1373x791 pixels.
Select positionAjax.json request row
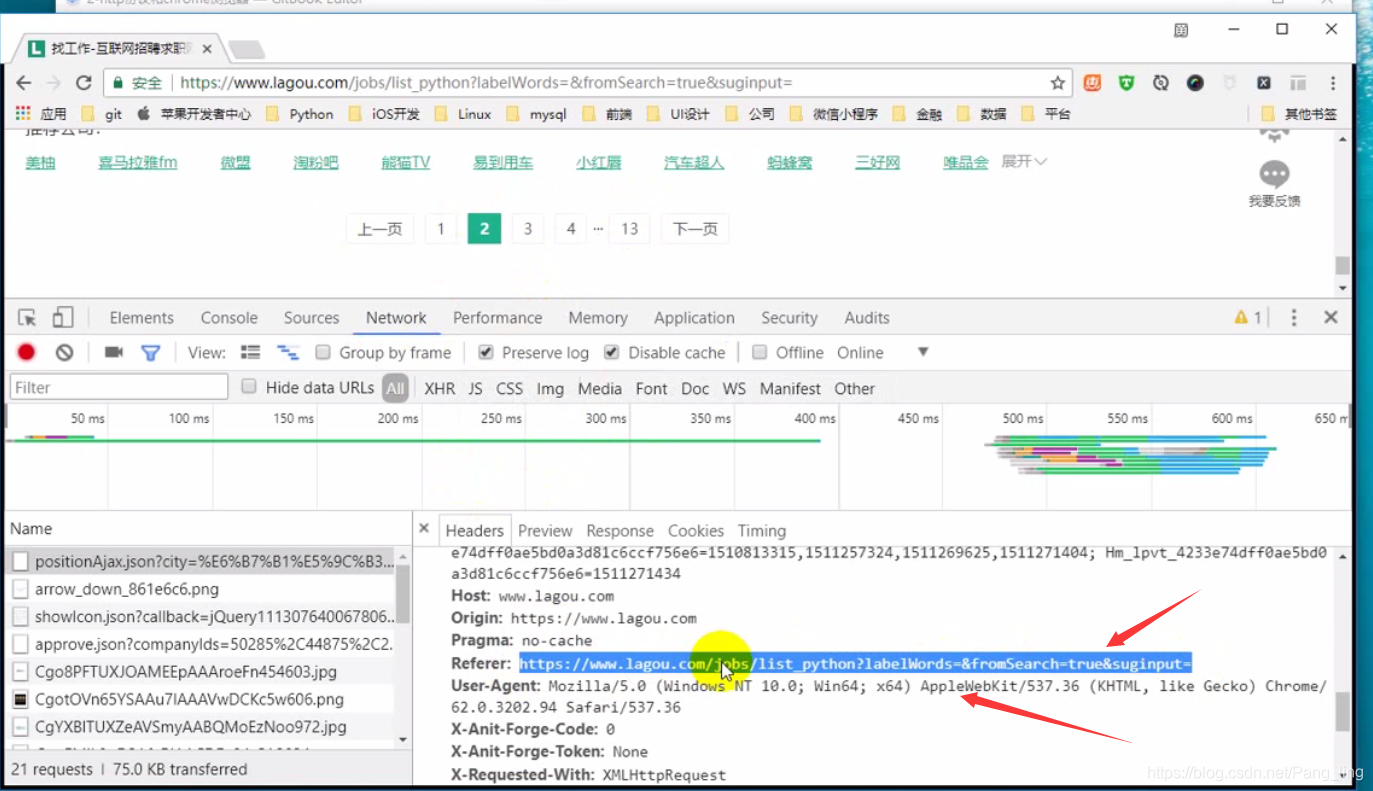203,561
